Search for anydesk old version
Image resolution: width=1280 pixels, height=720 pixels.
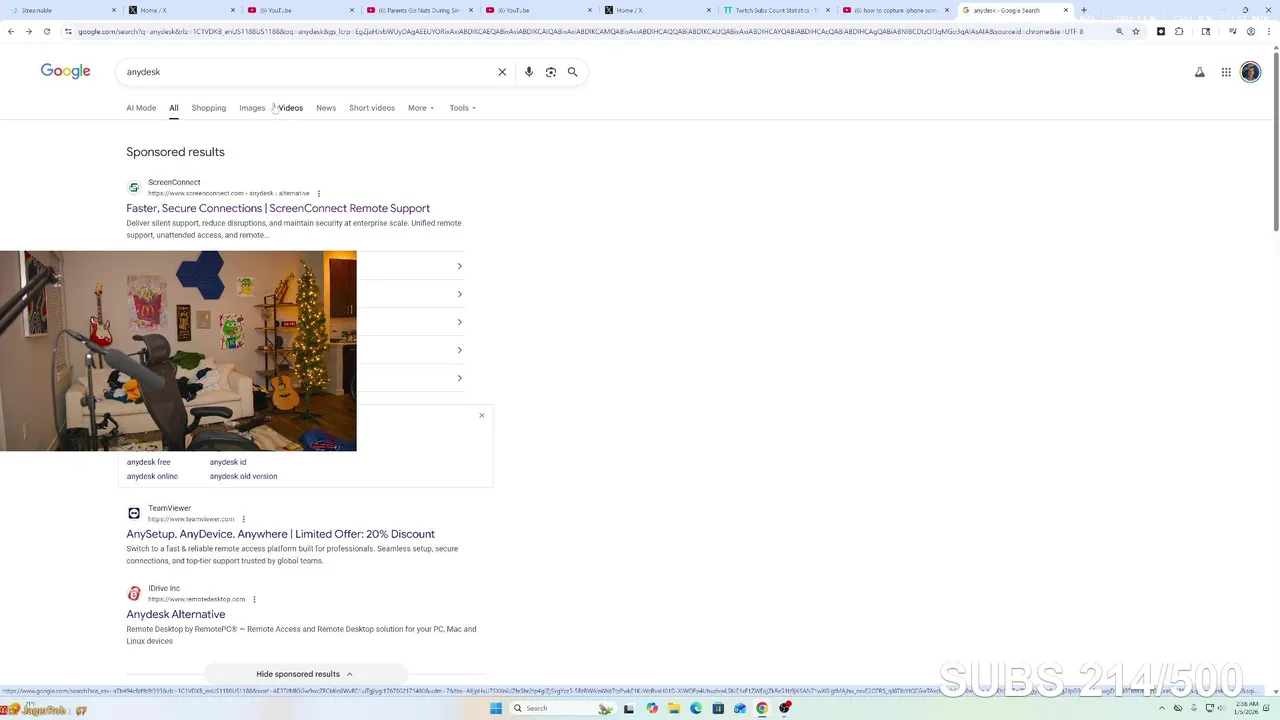pos(243,476)
